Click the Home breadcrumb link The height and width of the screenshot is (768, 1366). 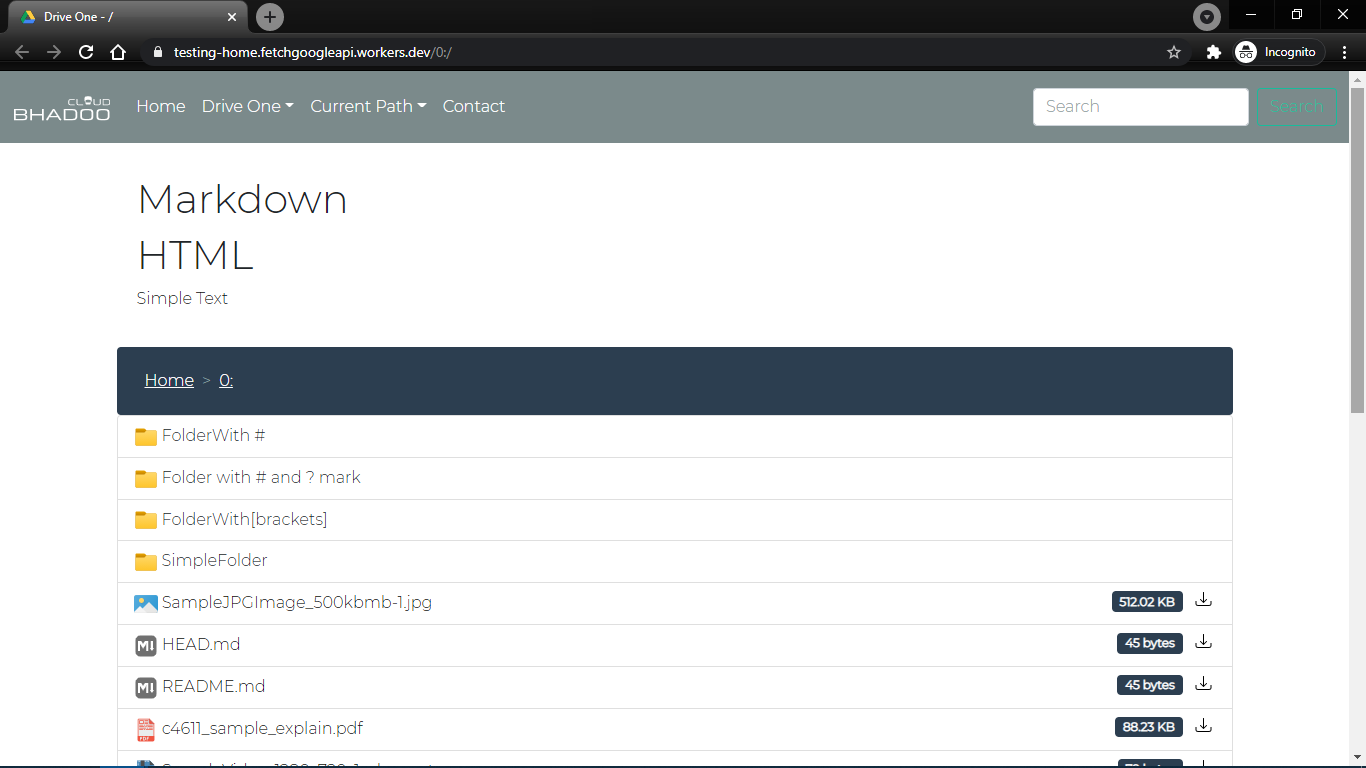pyautogui.click(x=169, y=380)
